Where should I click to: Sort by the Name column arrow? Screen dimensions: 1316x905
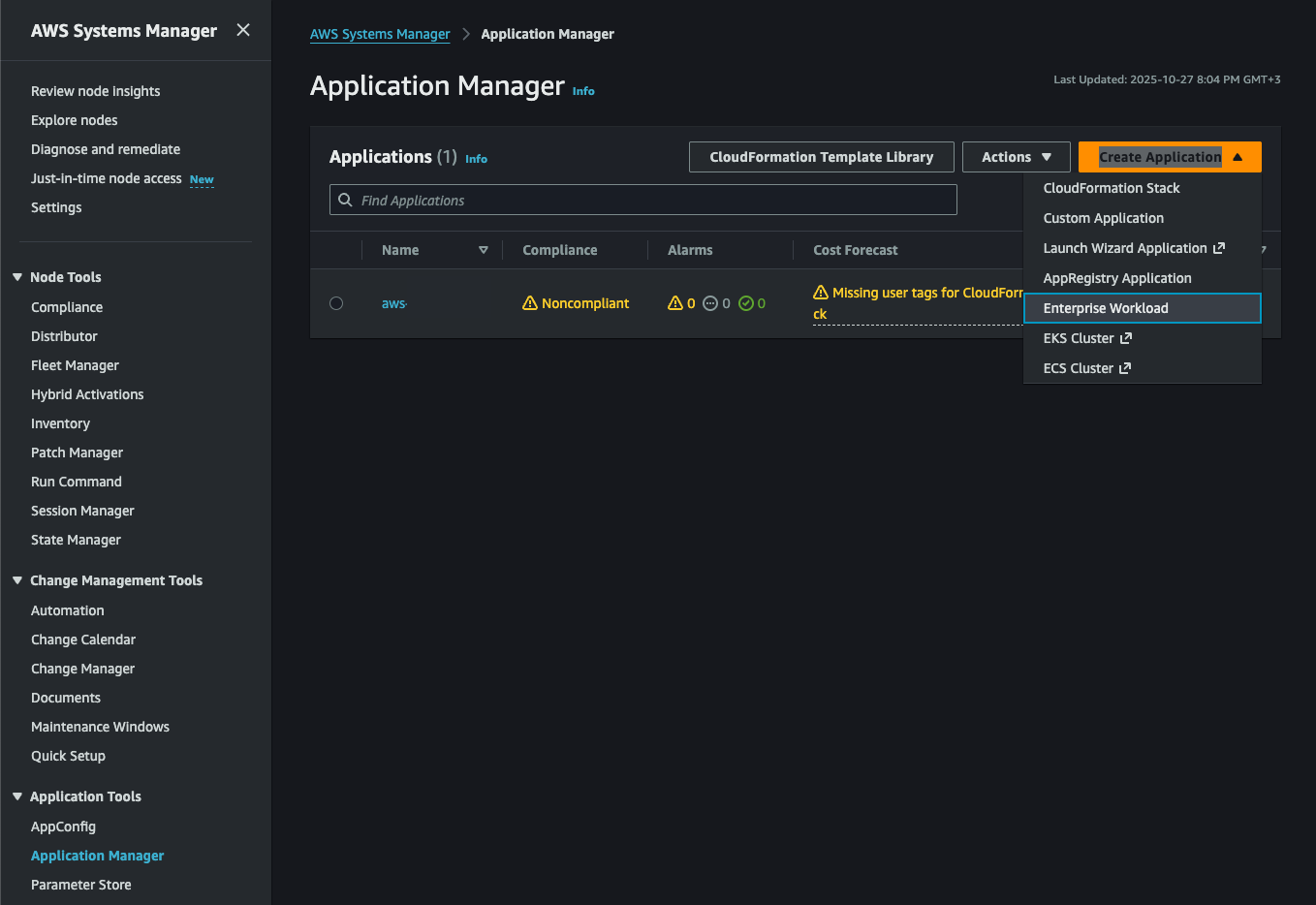pos(484,250)
